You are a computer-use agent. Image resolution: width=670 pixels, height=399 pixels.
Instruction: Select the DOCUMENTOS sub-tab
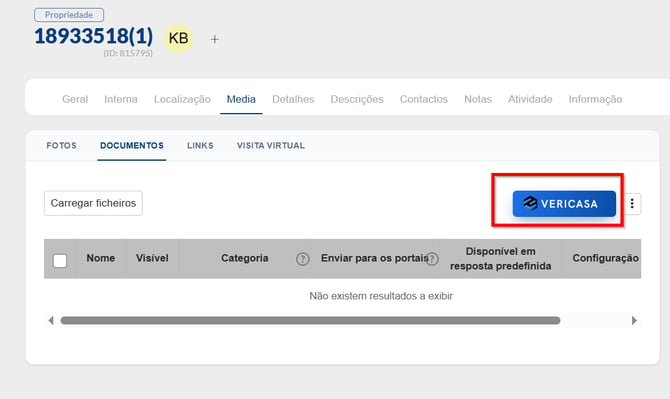tap(132, 146)
